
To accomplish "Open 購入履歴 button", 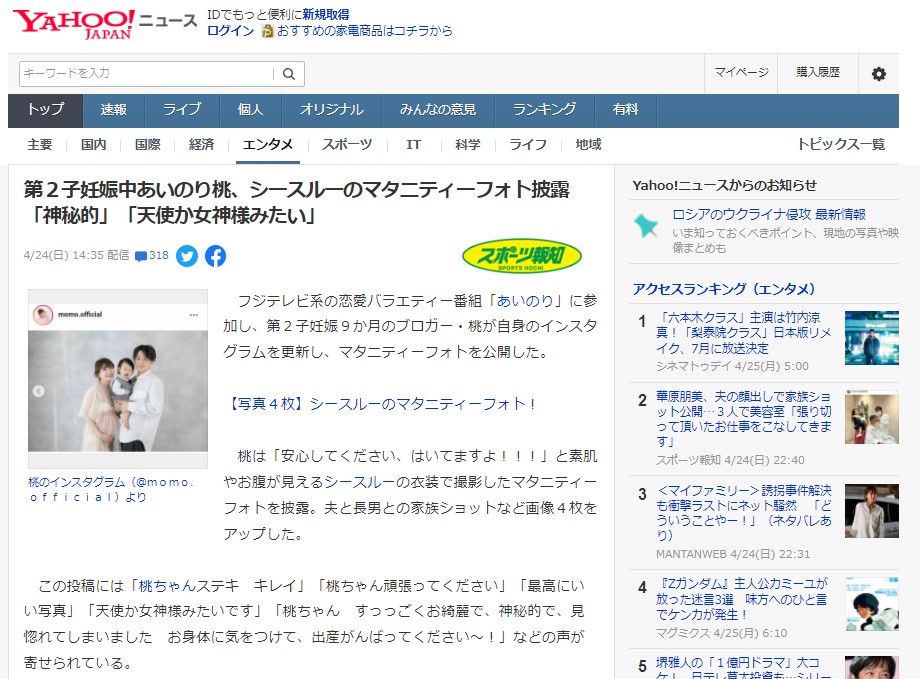I will click(x=818, y=73).
